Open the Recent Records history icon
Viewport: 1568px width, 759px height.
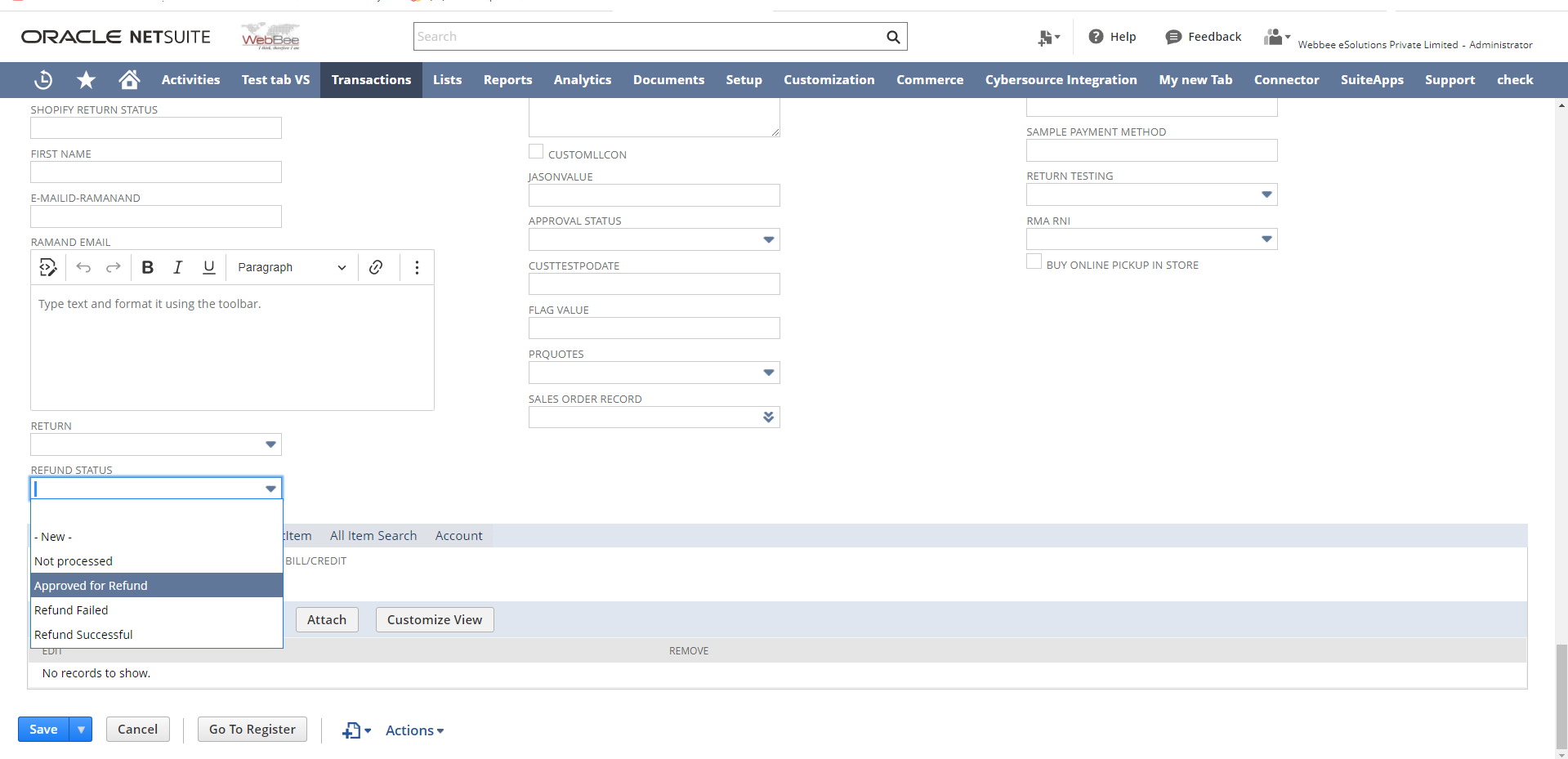pos(43,80)
